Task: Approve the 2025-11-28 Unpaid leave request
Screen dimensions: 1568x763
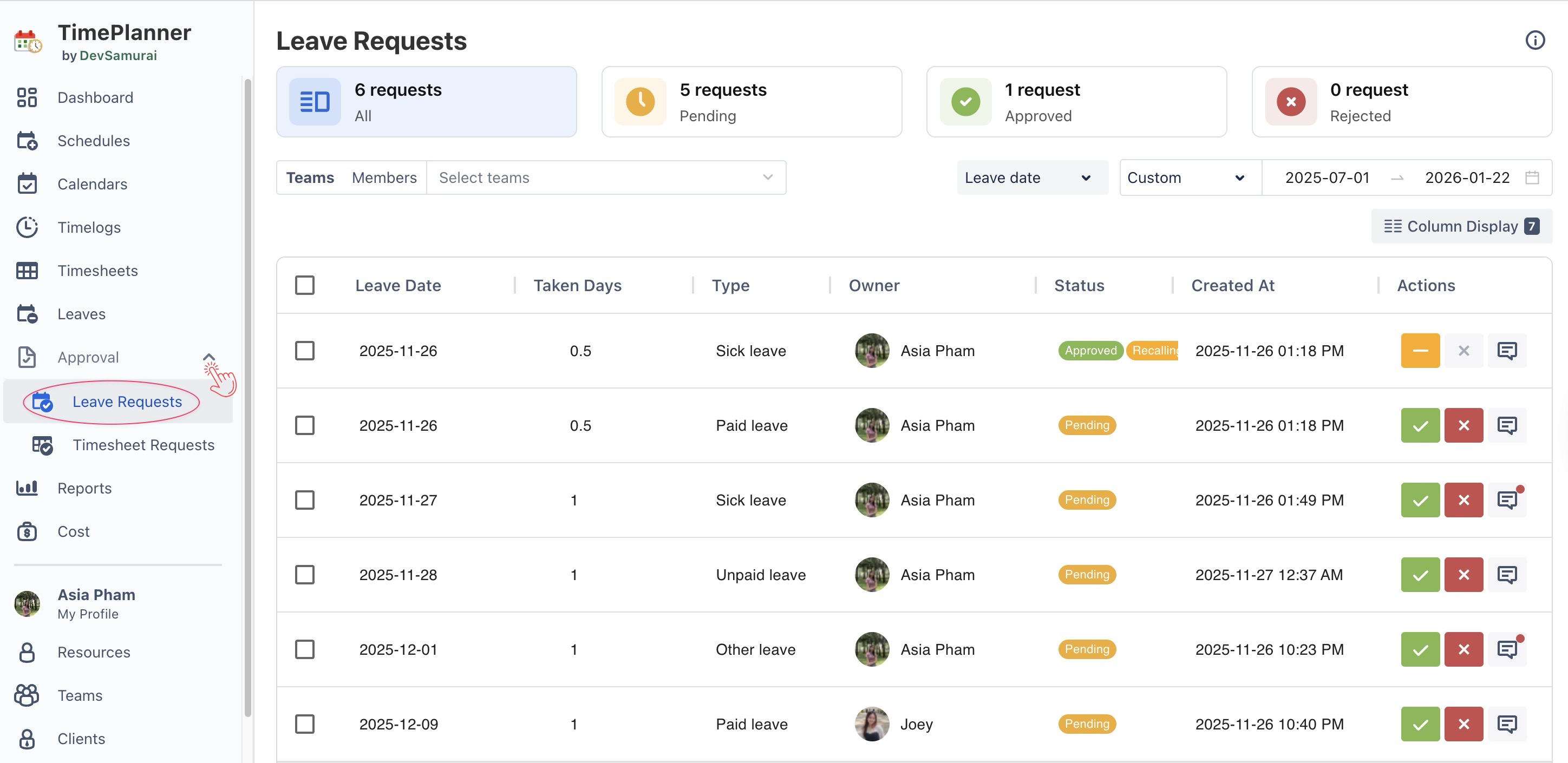Action: pos(1420,575)
